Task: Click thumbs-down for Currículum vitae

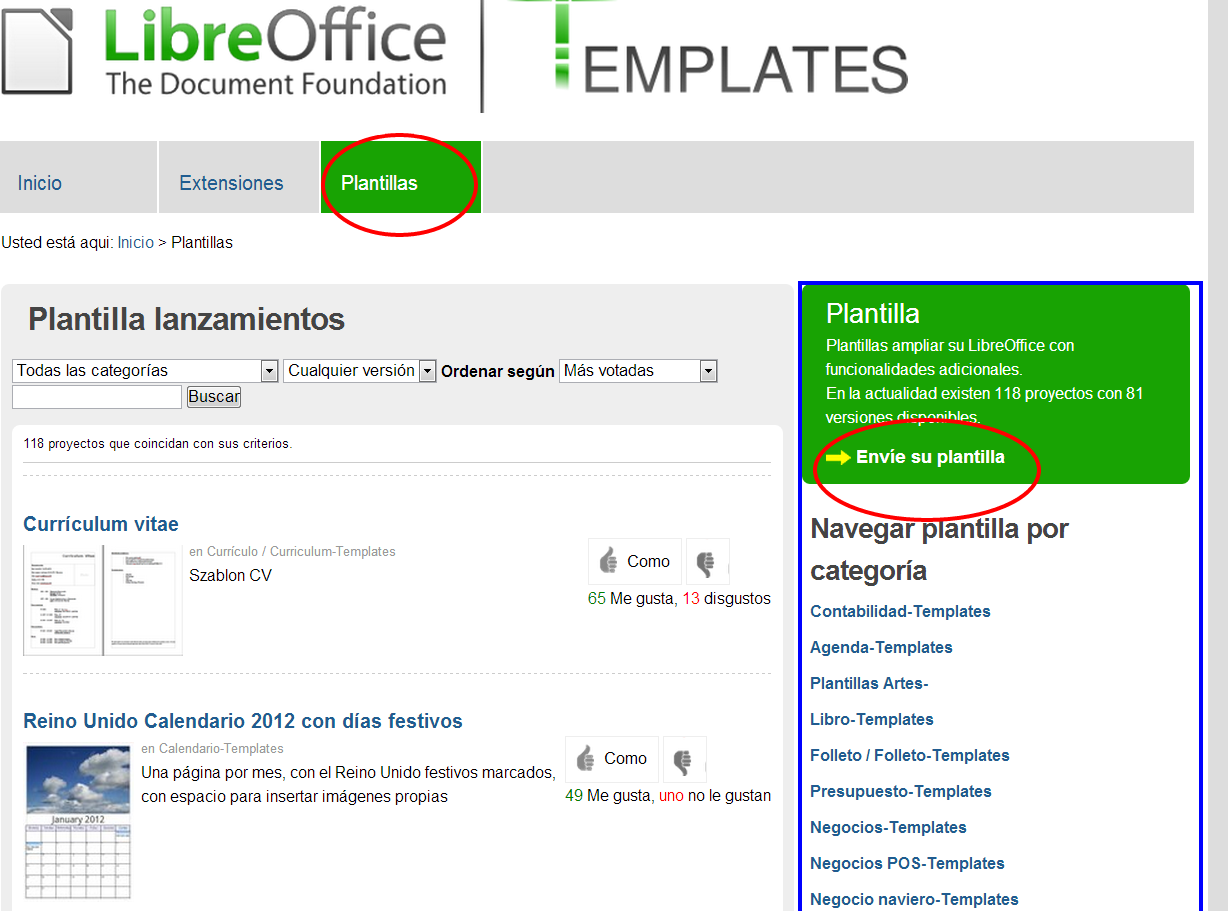Action: [707, 562]
